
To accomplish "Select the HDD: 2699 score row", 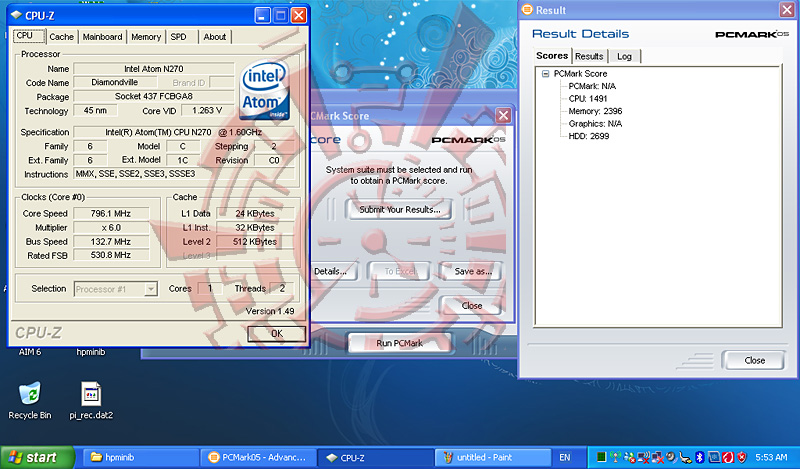I will coord(589,136).
